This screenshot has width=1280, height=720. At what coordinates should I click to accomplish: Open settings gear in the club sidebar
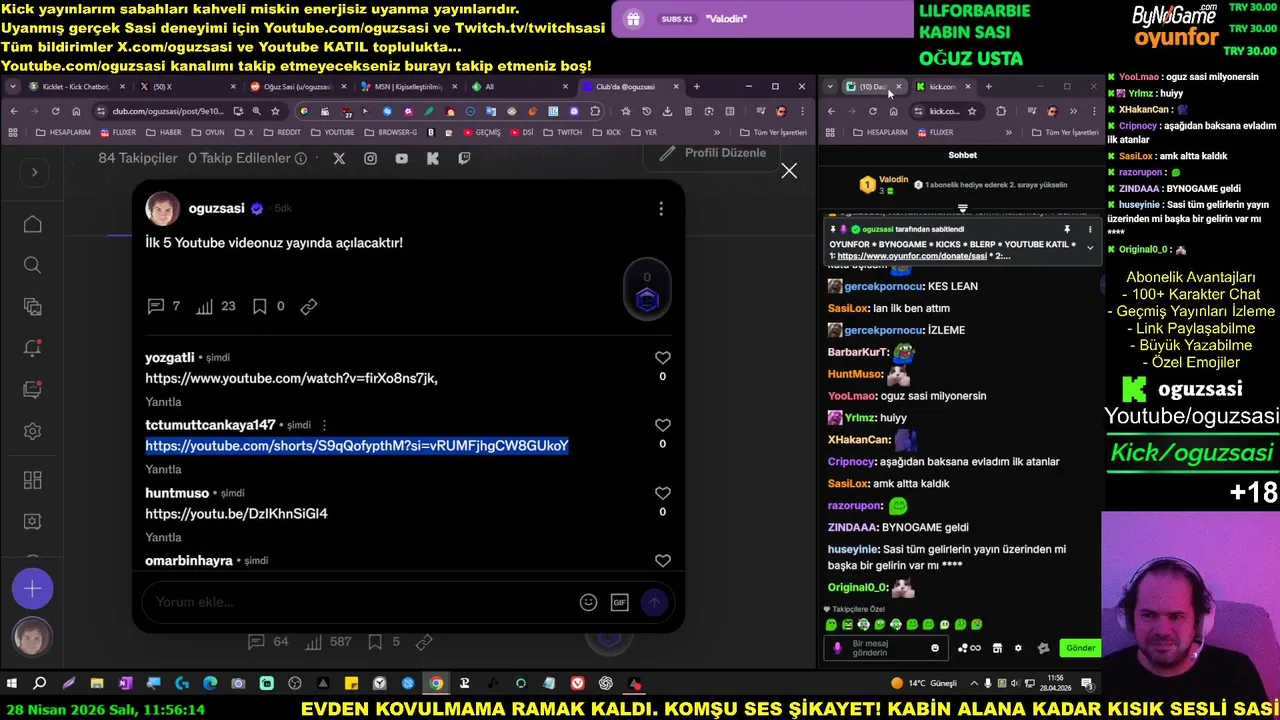pyautogui.click(x=32, y=432)
